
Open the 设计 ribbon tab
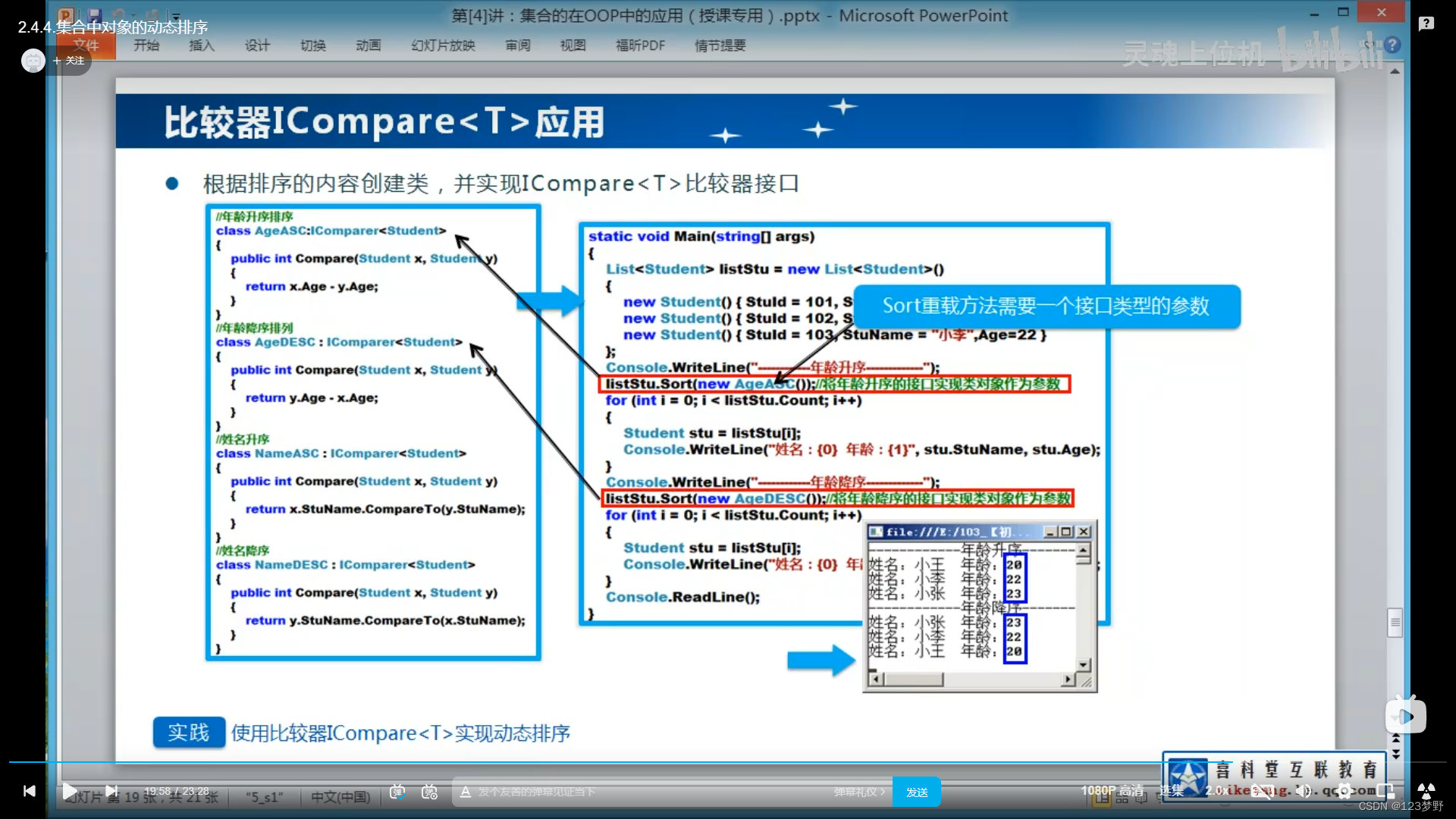coord(257,45)
